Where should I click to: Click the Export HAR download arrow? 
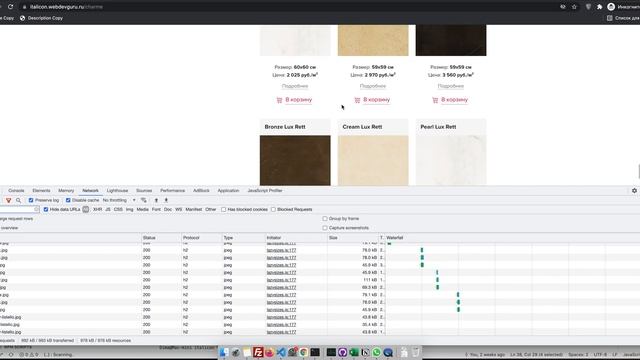(166, 200)
